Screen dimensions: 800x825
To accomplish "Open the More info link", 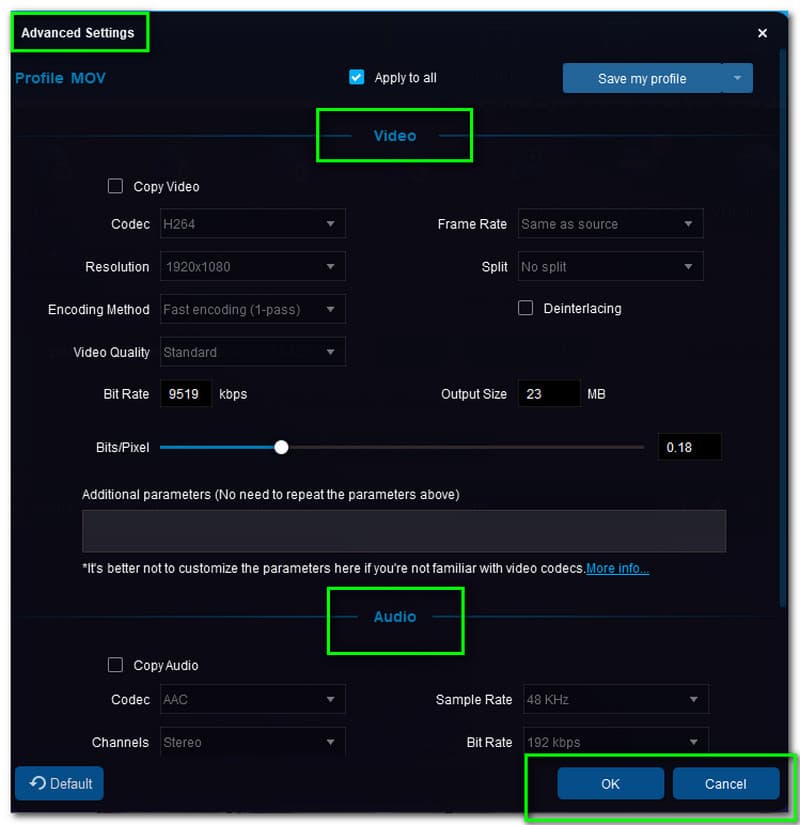I will tap(617, 568).
